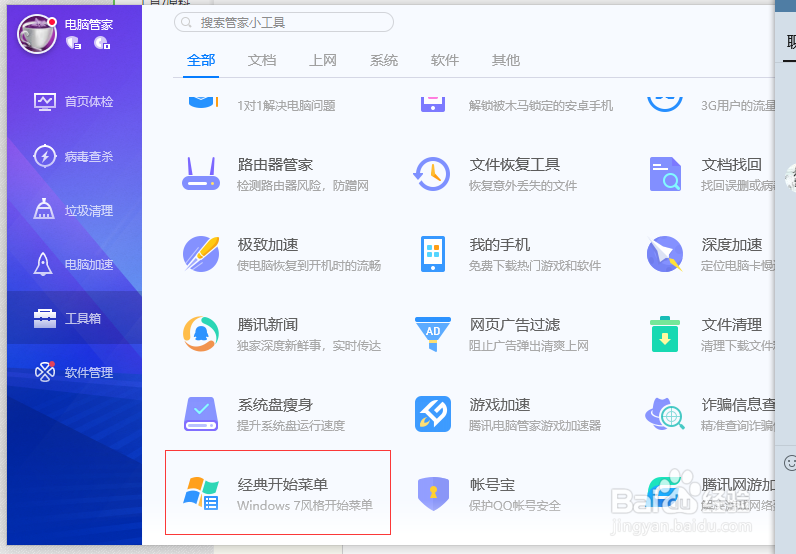
Task: Open the 游戏加速 blue game icon
Action: coord(433,414)
